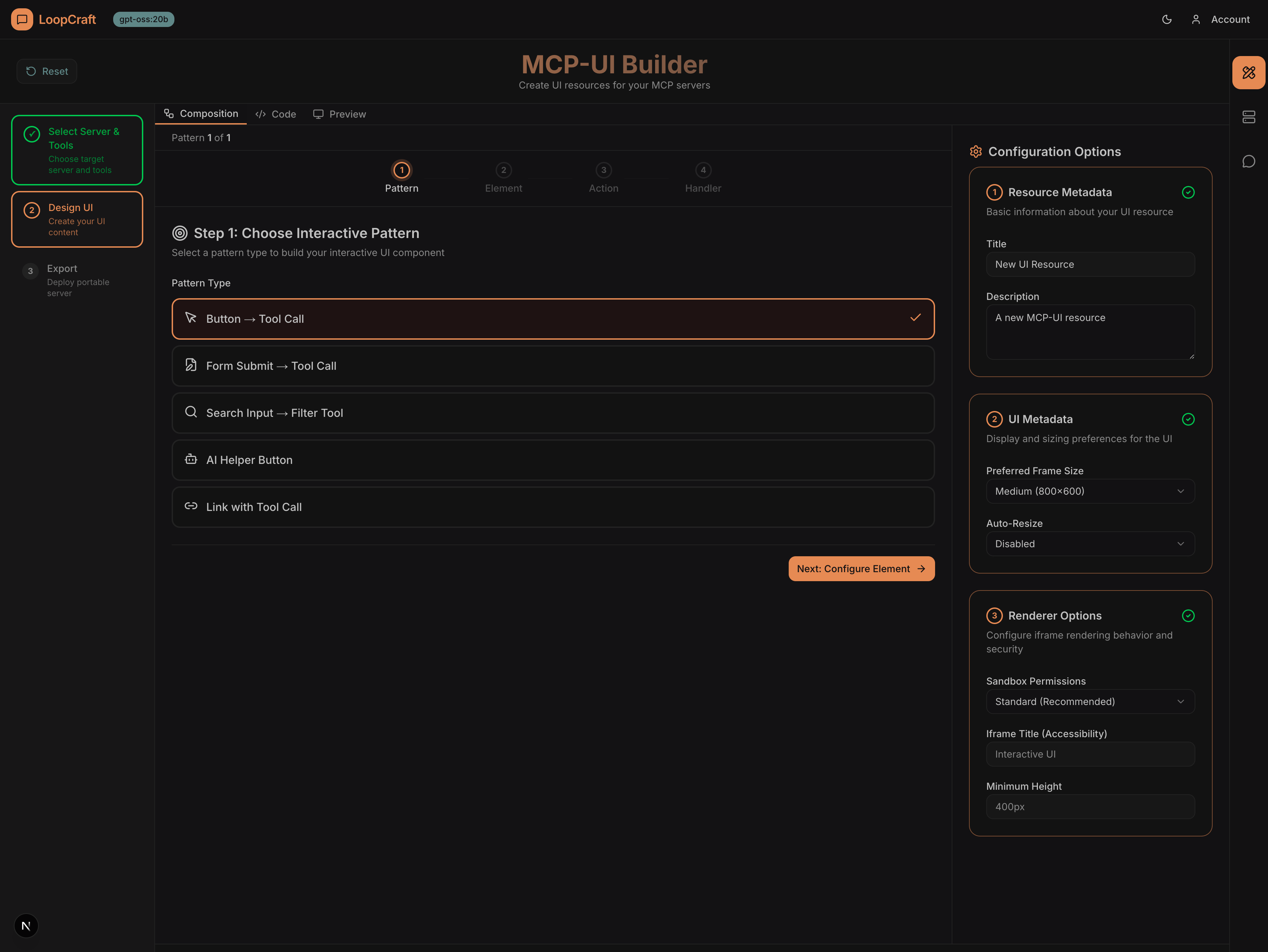Screen dimensions: 1268x952
Task: Open the Sandbox Permissions dropdown
Action: (x=1090, y=702)
